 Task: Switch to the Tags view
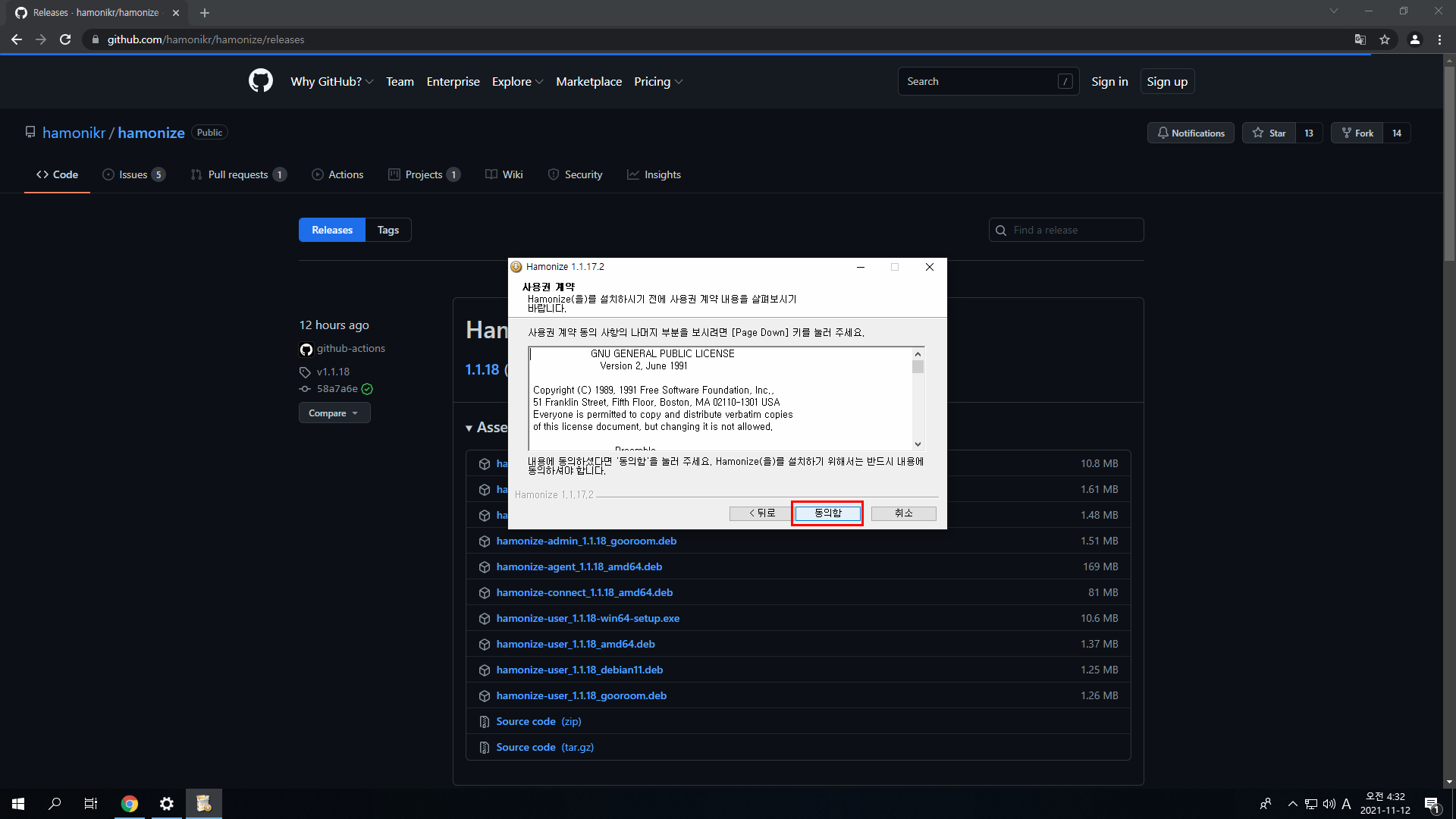point(388,230)
